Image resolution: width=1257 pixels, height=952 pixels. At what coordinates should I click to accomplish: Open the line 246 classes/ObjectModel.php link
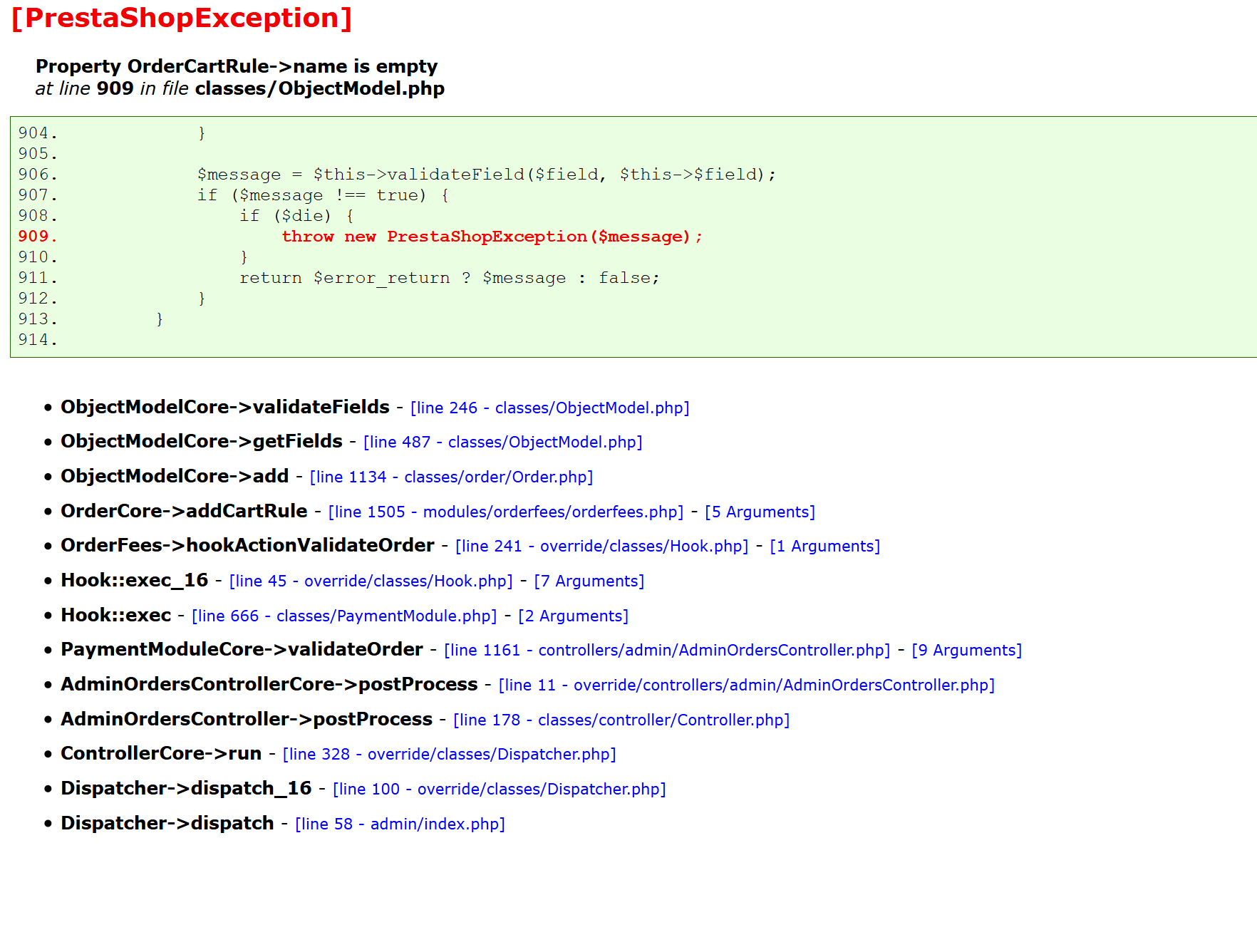point(549,408)
